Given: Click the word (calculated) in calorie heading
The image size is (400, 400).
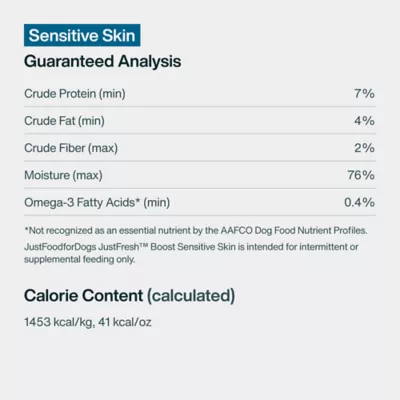Looking at the screenshot, I should pos(191,296).
